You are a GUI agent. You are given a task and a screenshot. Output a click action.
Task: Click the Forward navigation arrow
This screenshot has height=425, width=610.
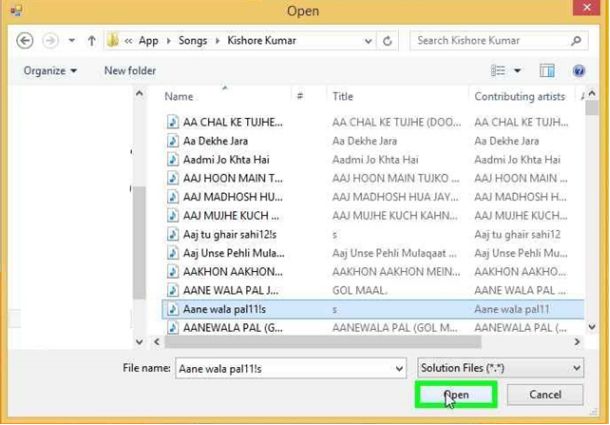tap(51, 40)
